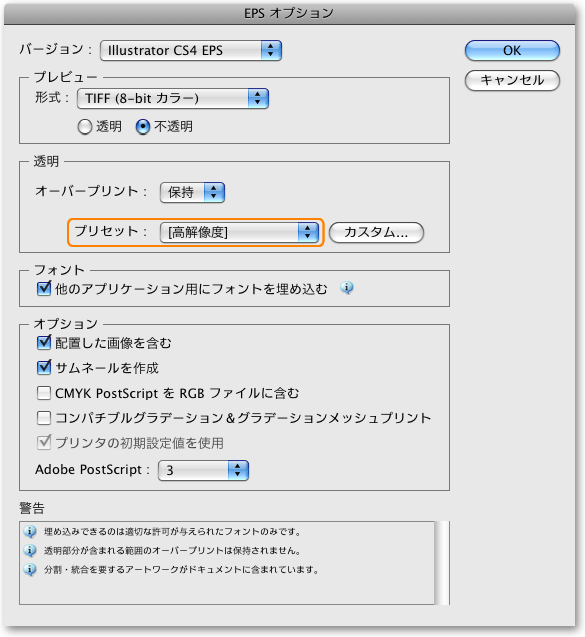Click the info icon beside font embedding
Screen dimensions: 585x637
[347, 288]
